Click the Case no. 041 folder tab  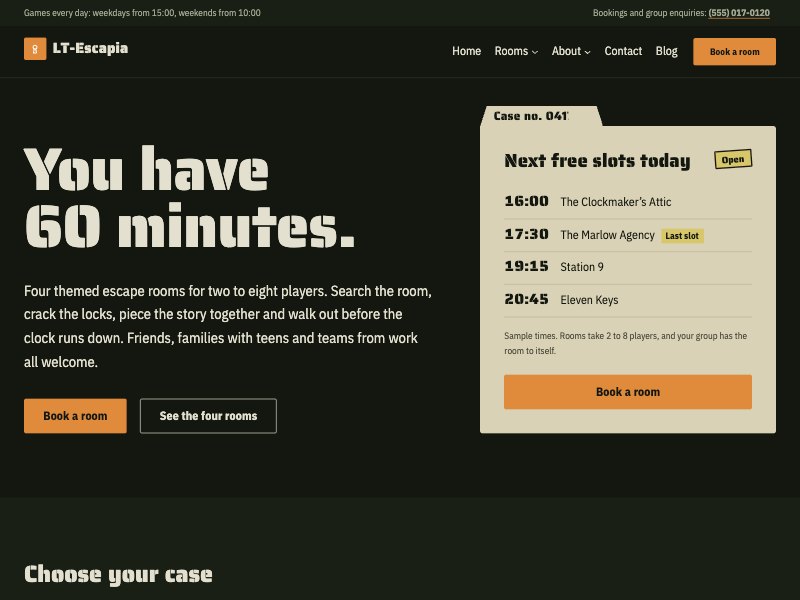[x=541, y=116]
